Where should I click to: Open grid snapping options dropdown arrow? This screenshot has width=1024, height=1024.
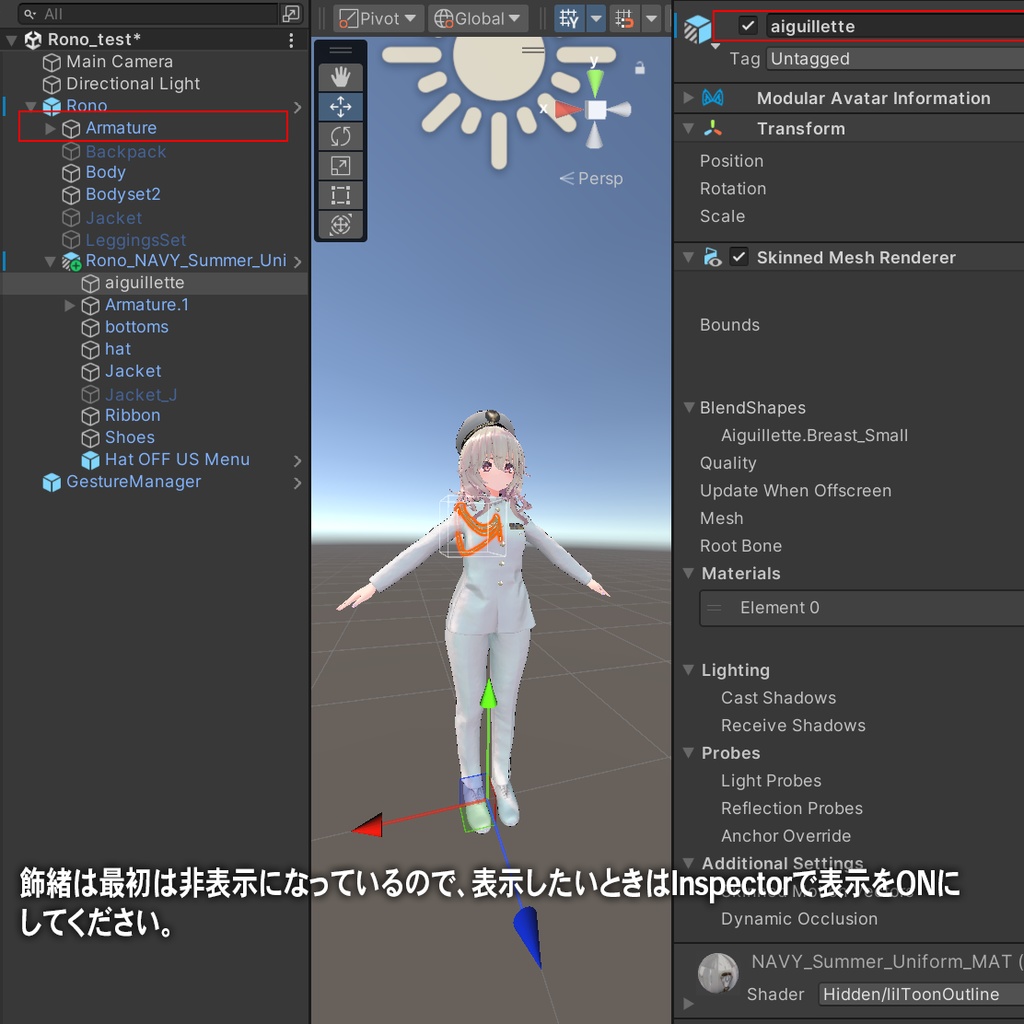[x=651, y=18]
